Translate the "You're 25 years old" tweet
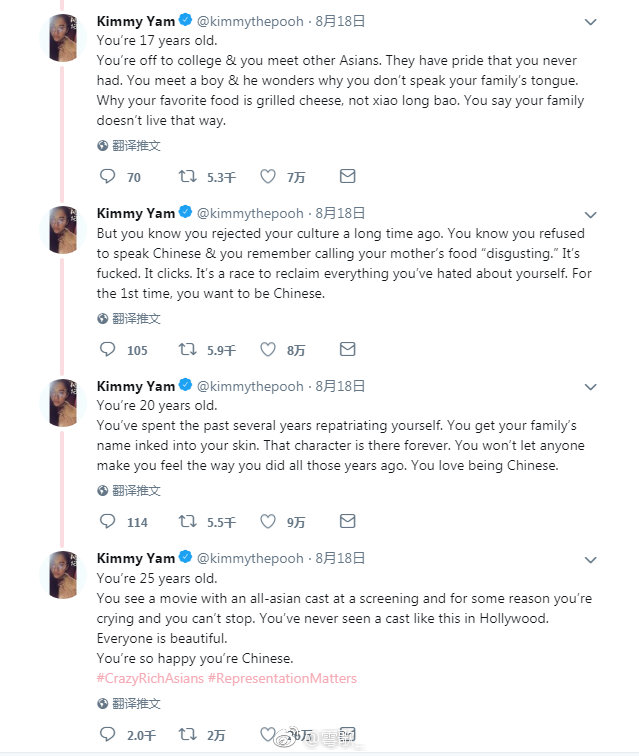This screenshot has height=756, width=639. tap(129, 704)
